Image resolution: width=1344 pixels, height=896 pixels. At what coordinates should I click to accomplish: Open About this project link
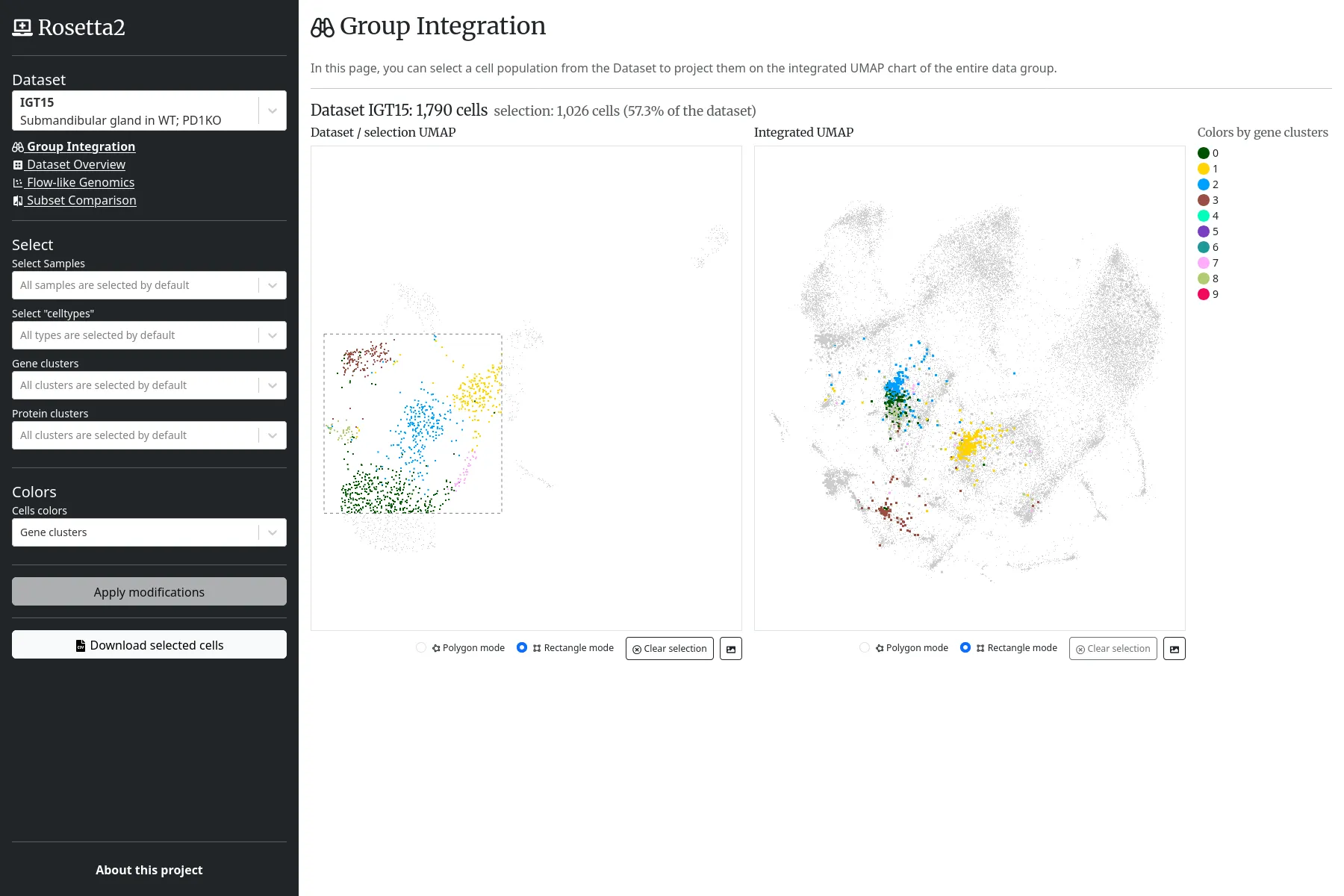coord(149,870)
